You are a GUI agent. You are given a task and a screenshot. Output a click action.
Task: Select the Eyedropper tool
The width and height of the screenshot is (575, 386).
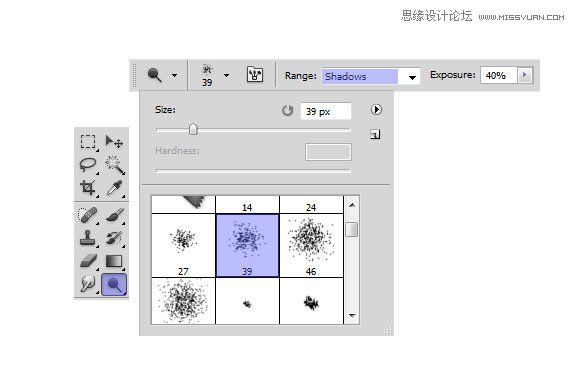(x=114, y=188)
